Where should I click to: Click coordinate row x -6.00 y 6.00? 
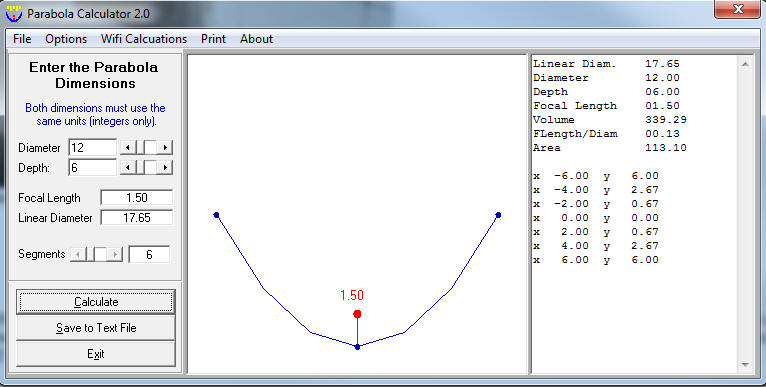[596, 176]
